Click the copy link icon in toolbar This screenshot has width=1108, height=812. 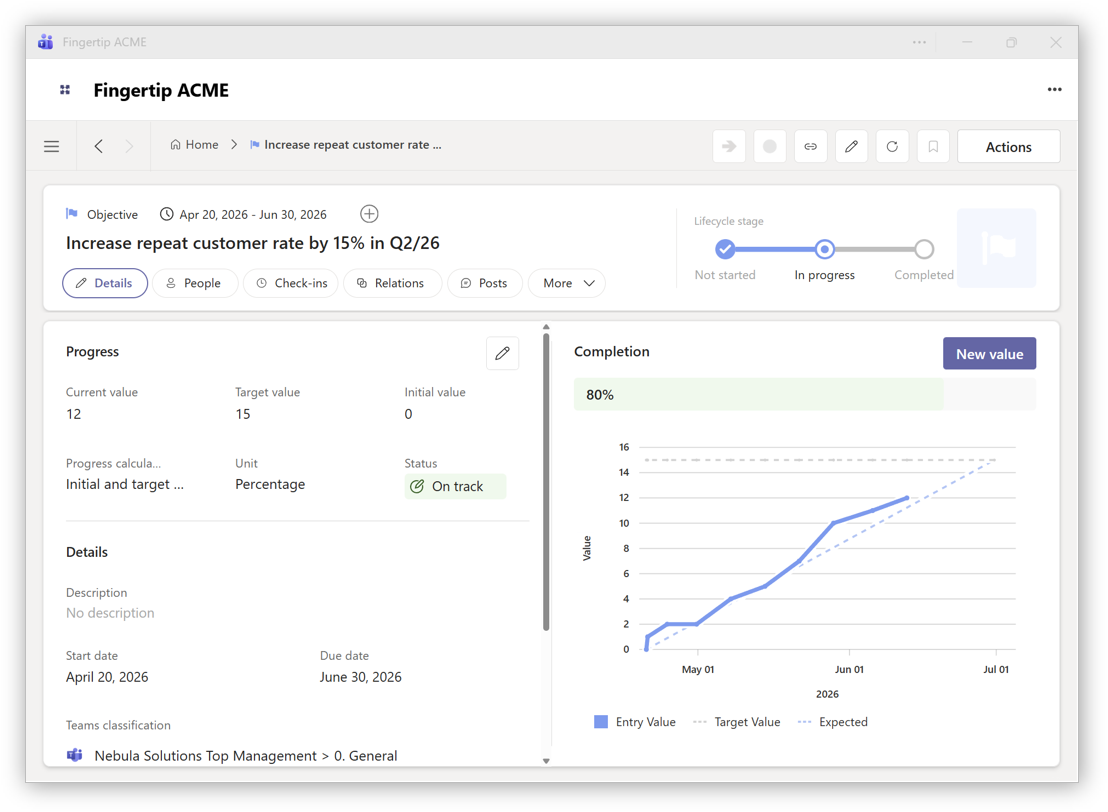(x=810, y=147)
